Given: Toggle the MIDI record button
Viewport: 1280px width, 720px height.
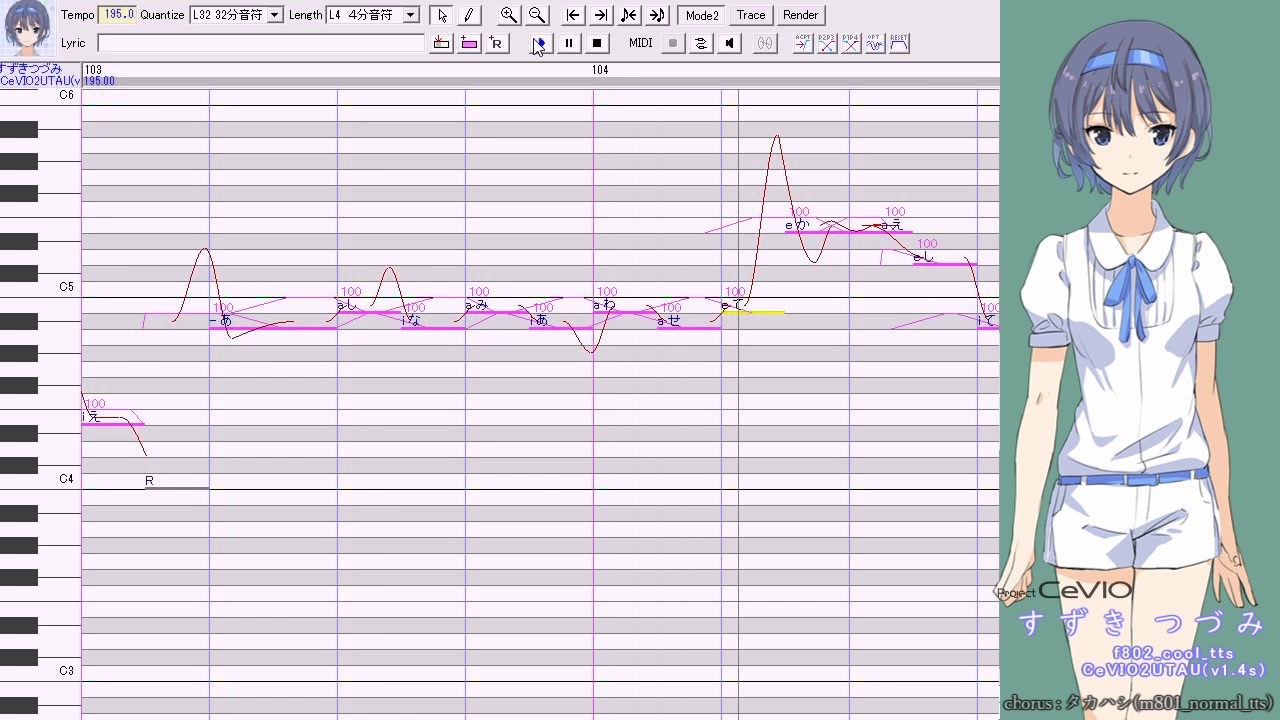Looking at the screenshot, I should click(673, 43).
